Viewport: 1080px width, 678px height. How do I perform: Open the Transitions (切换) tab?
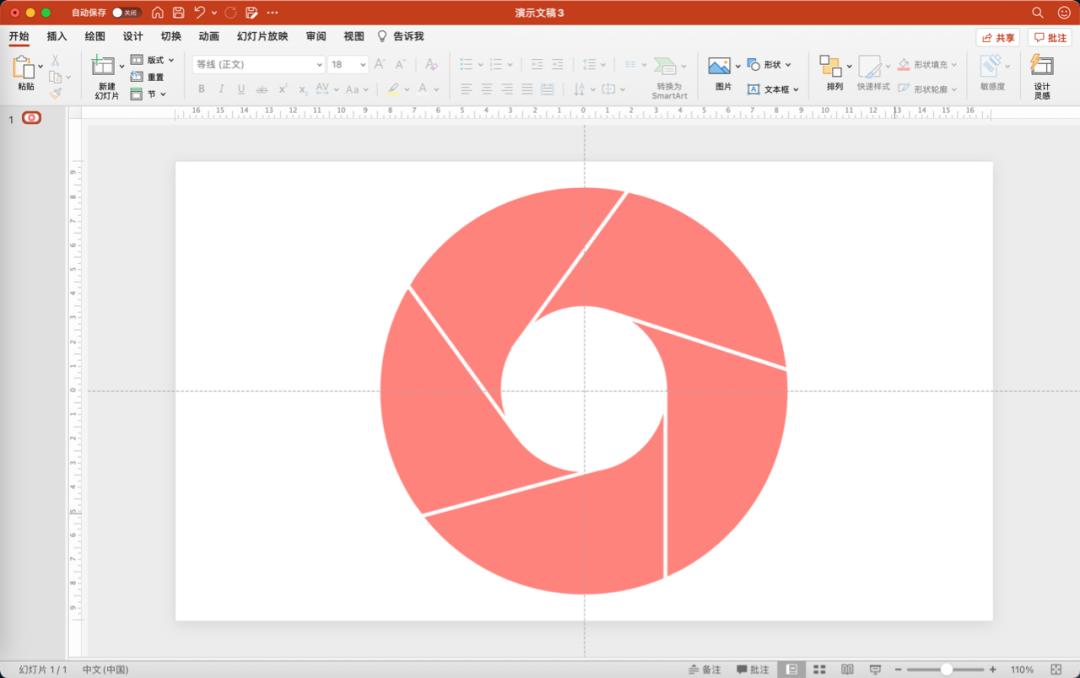pyautogui.click(x=171, y=37)
